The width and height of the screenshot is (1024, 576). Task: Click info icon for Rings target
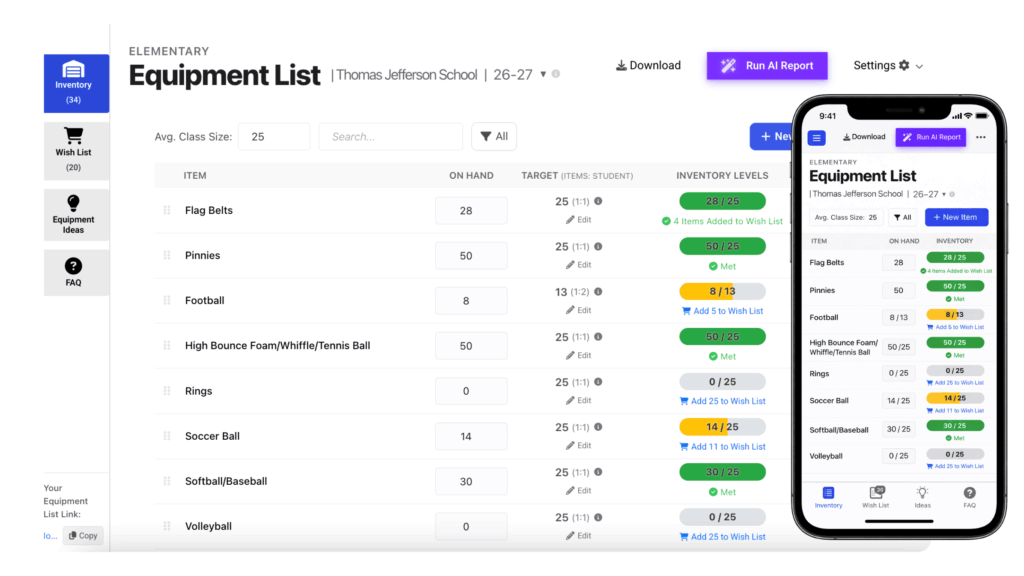click(598, 381)
